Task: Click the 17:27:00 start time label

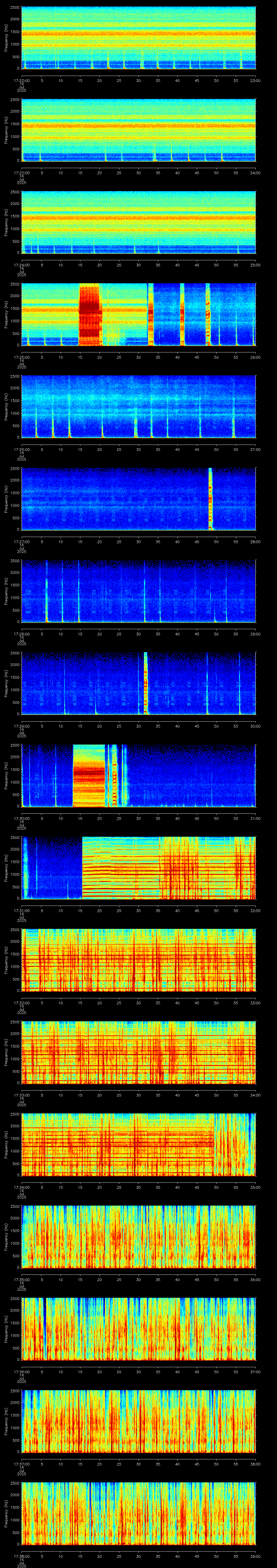Action: click(21, 542)
